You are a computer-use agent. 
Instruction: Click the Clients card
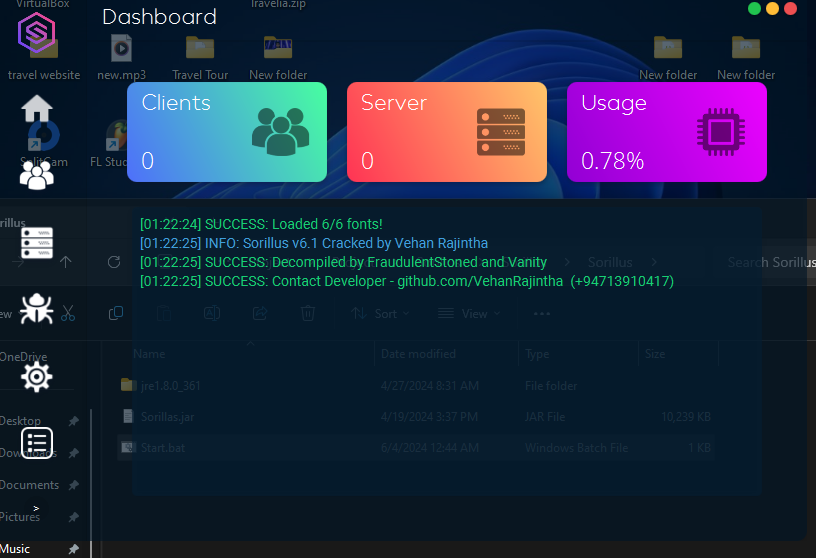[227, 132]
